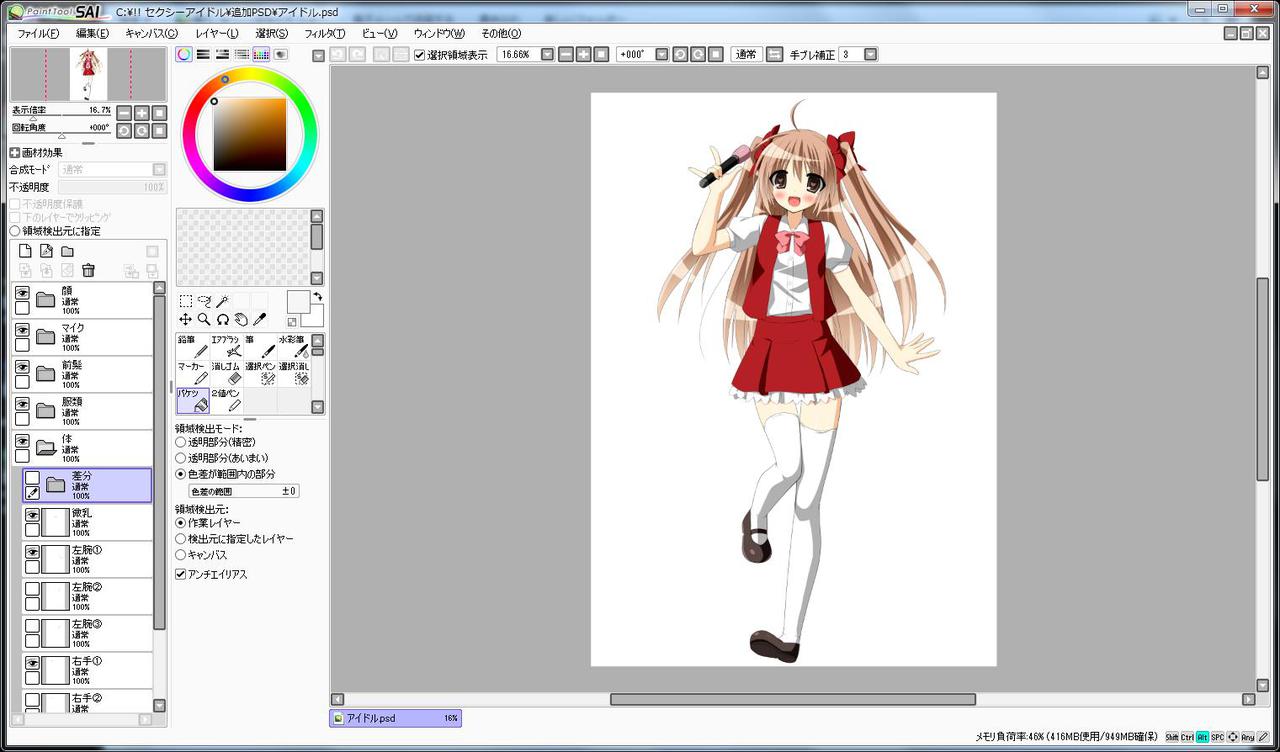The height and width of the screenshot is (752, 1280).
Task: Rotate view counterclockwise in top toolbar
Action: coord(680,54)
